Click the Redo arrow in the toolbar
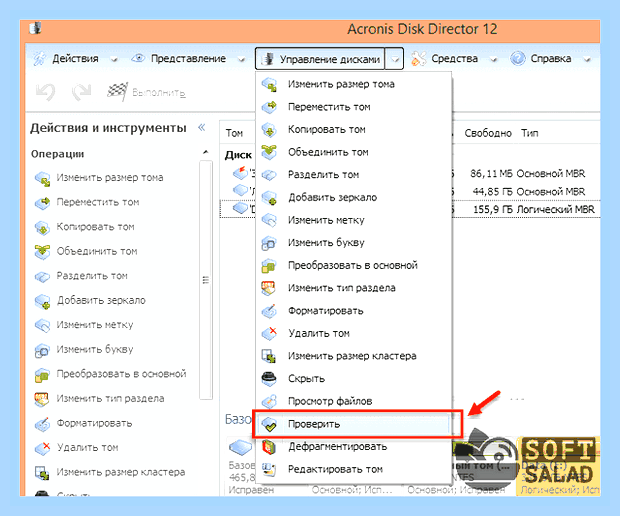620x516 pixels. click(81, 92)
